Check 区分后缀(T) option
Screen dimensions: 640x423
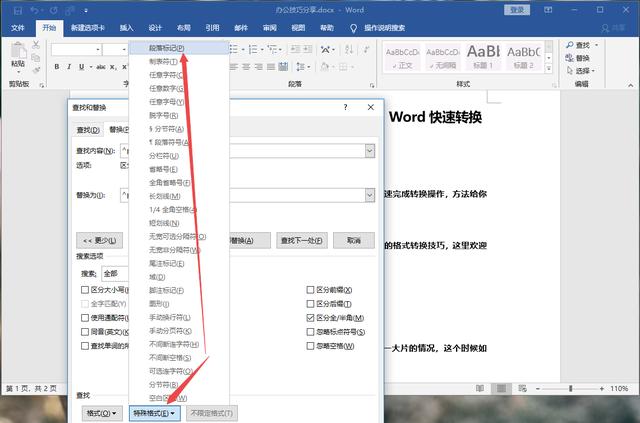point(310,304)
